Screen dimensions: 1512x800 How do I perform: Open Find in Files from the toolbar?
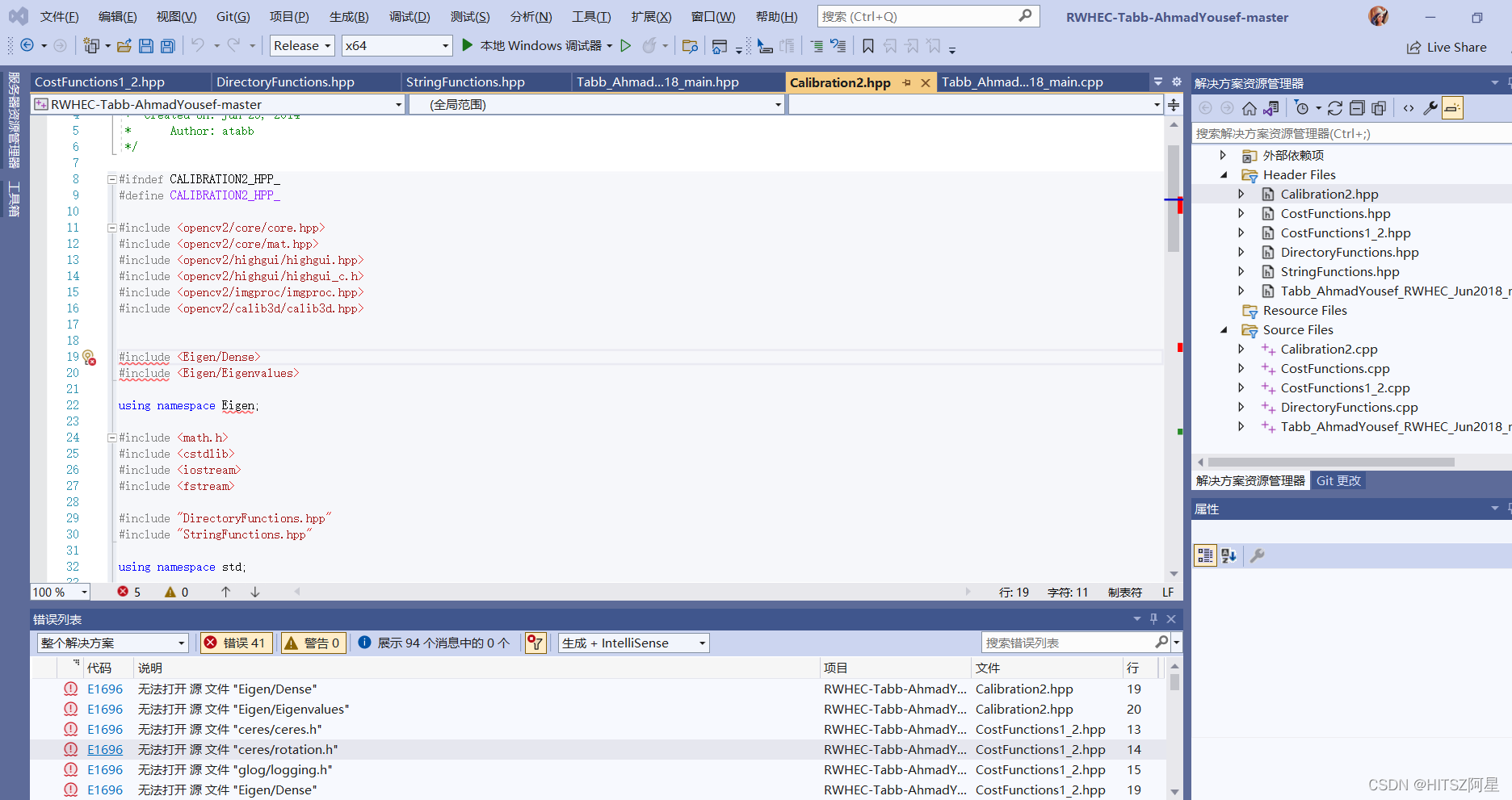(x=690, y=46)
